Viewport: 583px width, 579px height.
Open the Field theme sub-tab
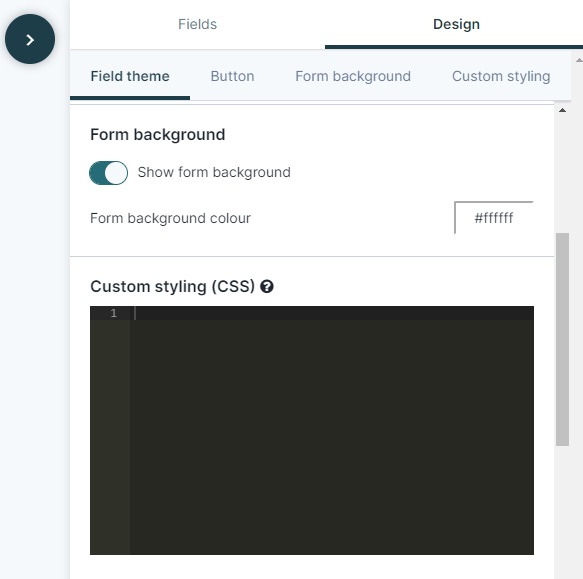click(130, 76)
